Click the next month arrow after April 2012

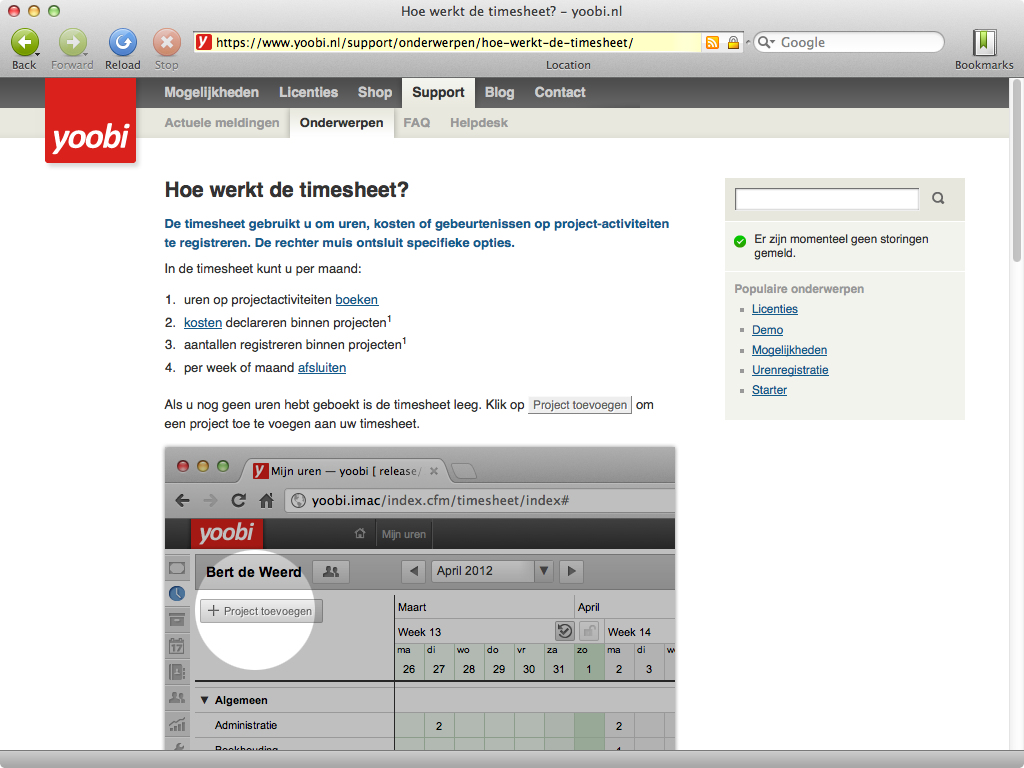pos(571,571)
